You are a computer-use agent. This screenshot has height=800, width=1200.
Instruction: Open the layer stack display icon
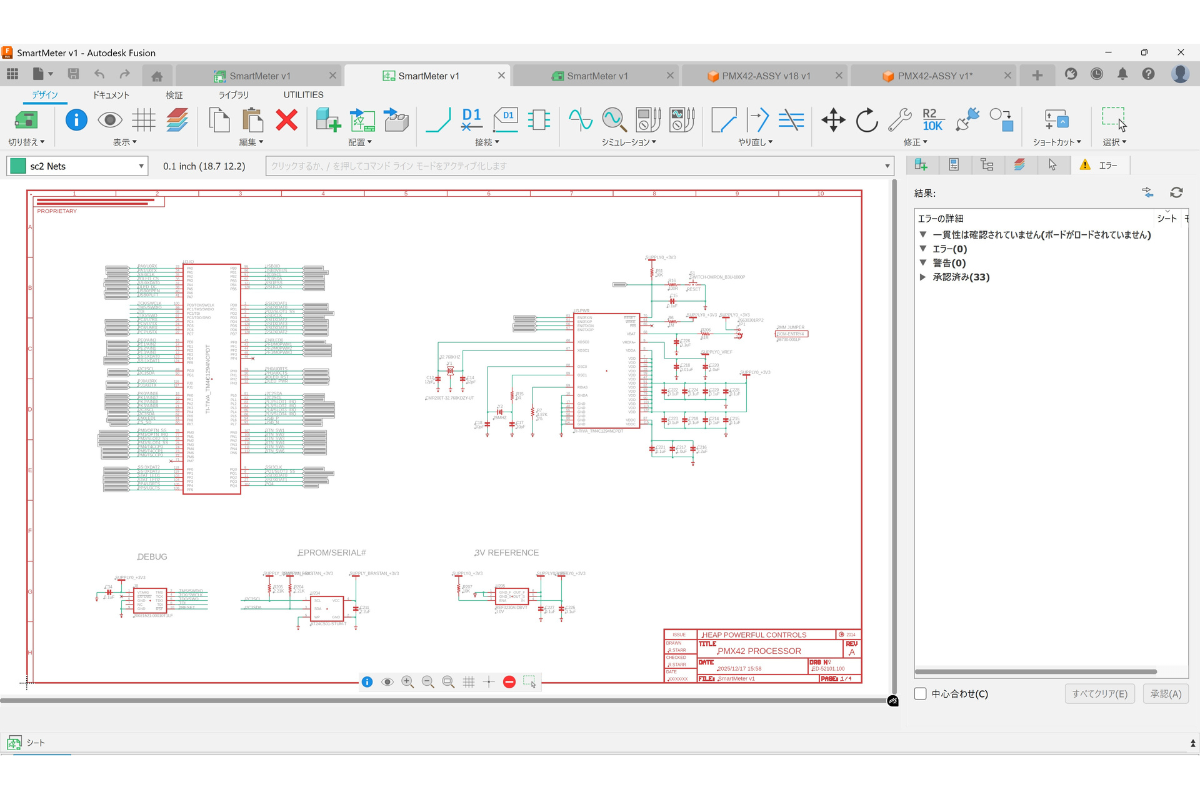(x=177, y=120)
